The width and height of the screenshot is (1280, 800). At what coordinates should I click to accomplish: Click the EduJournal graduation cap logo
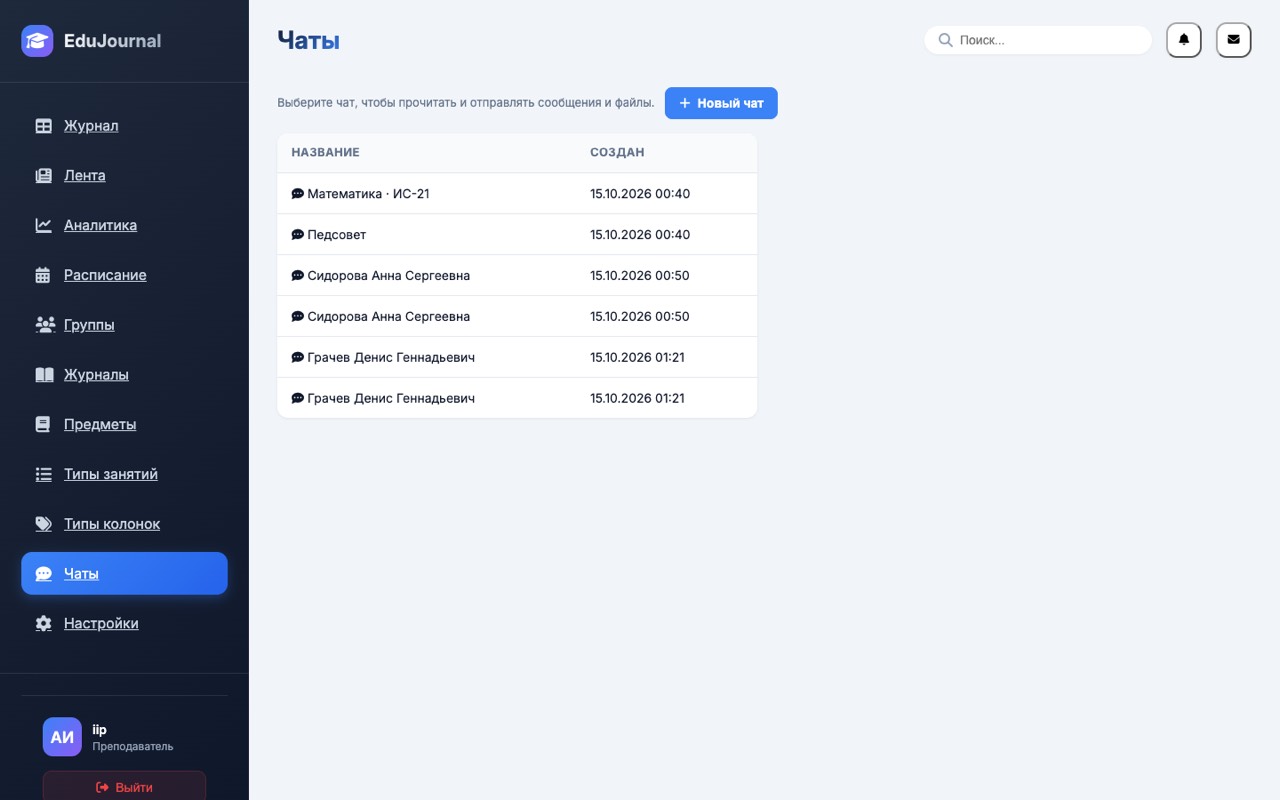(37, 41)
